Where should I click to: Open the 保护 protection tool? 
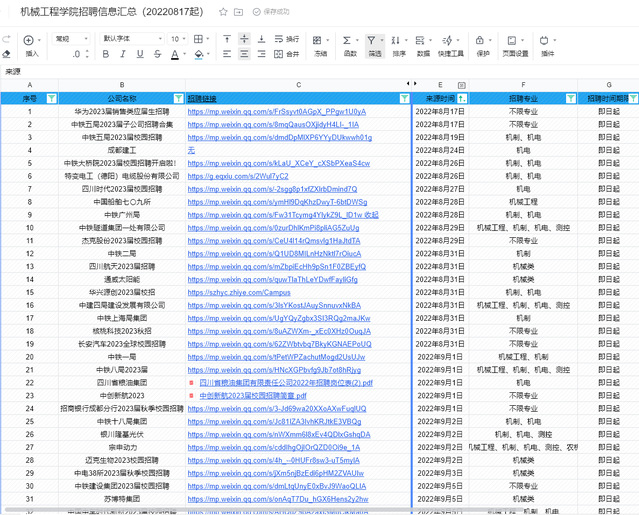coord(483,44)
